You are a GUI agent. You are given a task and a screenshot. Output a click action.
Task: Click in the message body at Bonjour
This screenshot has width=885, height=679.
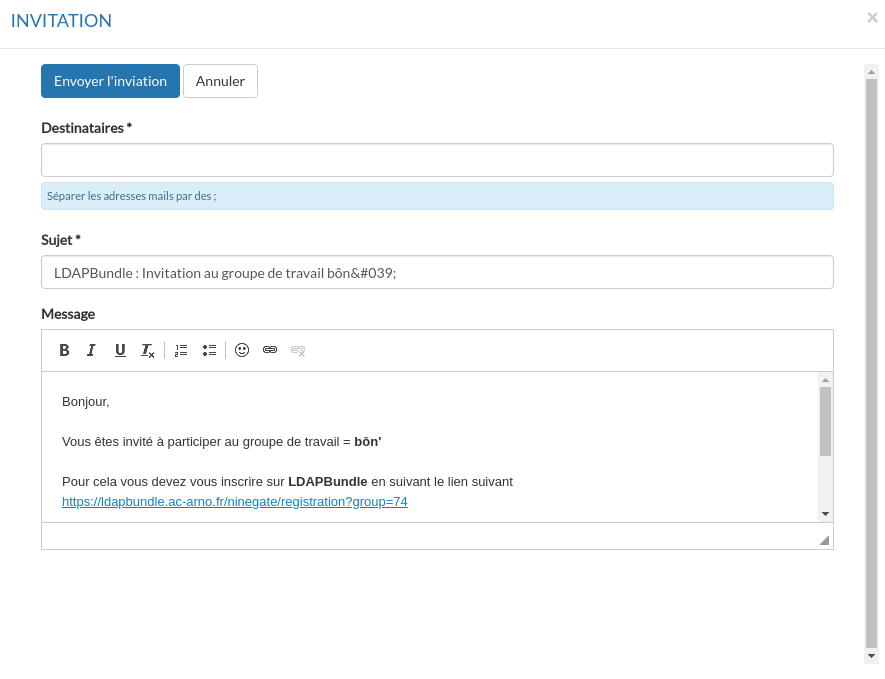coord(86,402)
